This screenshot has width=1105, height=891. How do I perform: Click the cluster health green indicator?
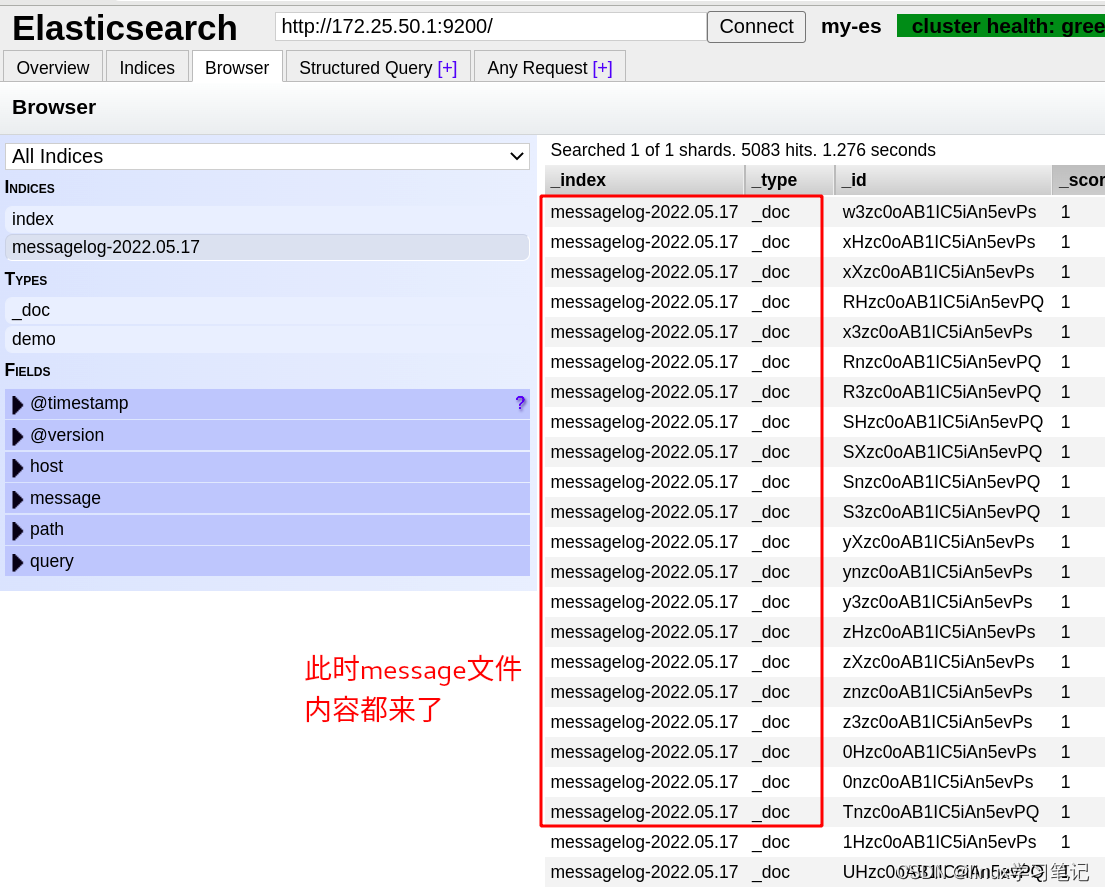click(1001, 26)
